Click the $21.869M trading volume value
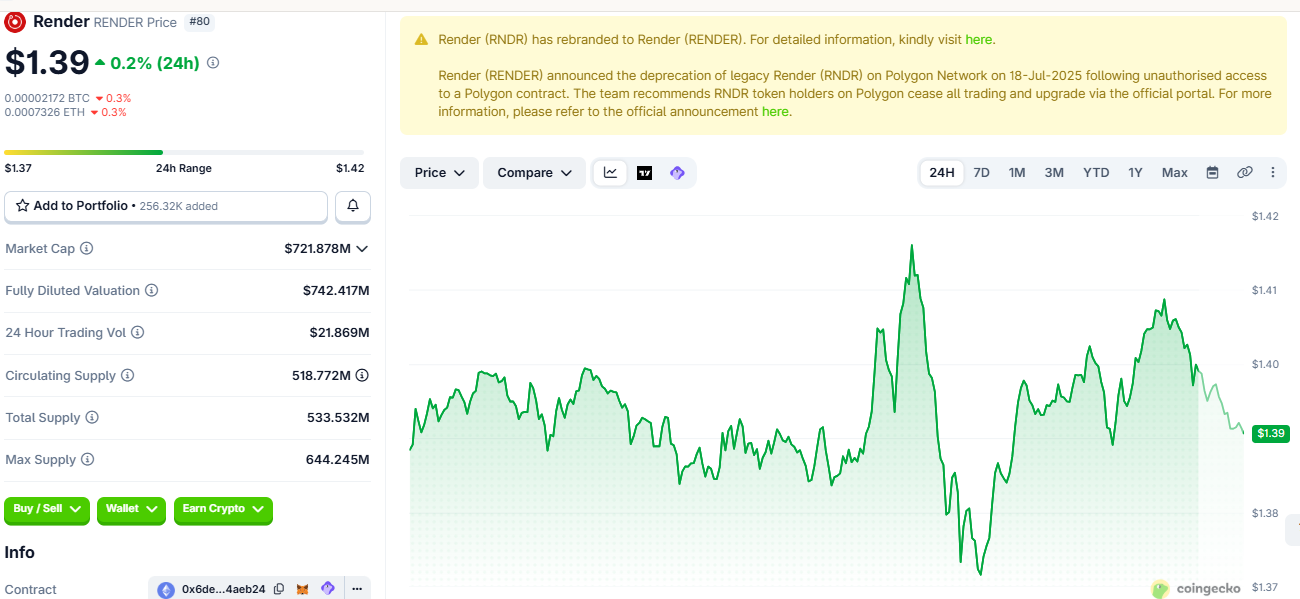 (339, 332)
